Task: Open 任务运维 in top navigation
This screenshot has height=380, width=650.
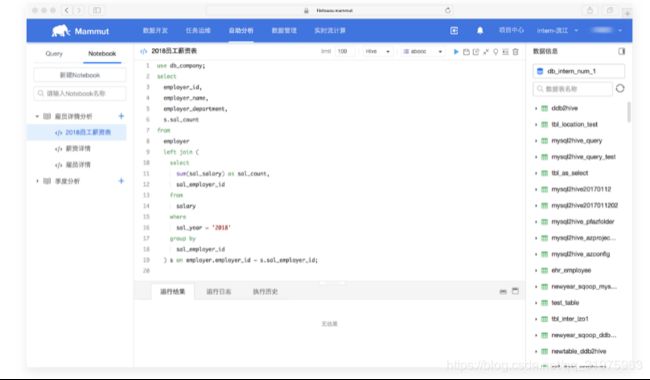Action: [198, 30]
